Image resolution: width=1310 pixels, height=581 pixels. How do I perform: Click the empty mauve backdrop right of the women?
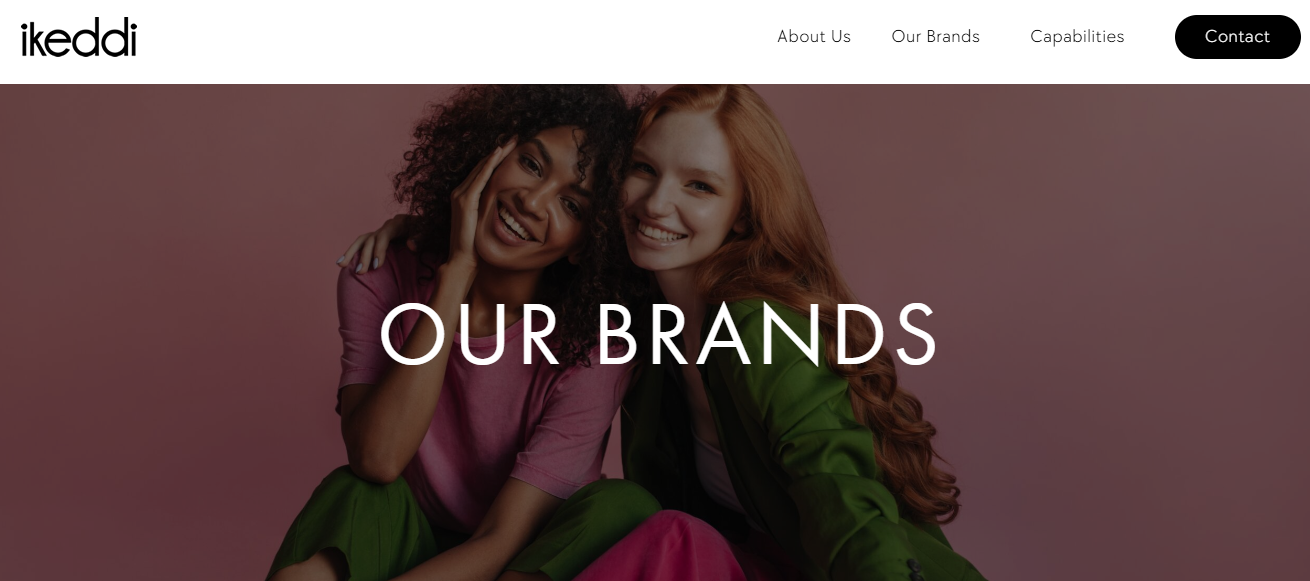point(1130,330)
